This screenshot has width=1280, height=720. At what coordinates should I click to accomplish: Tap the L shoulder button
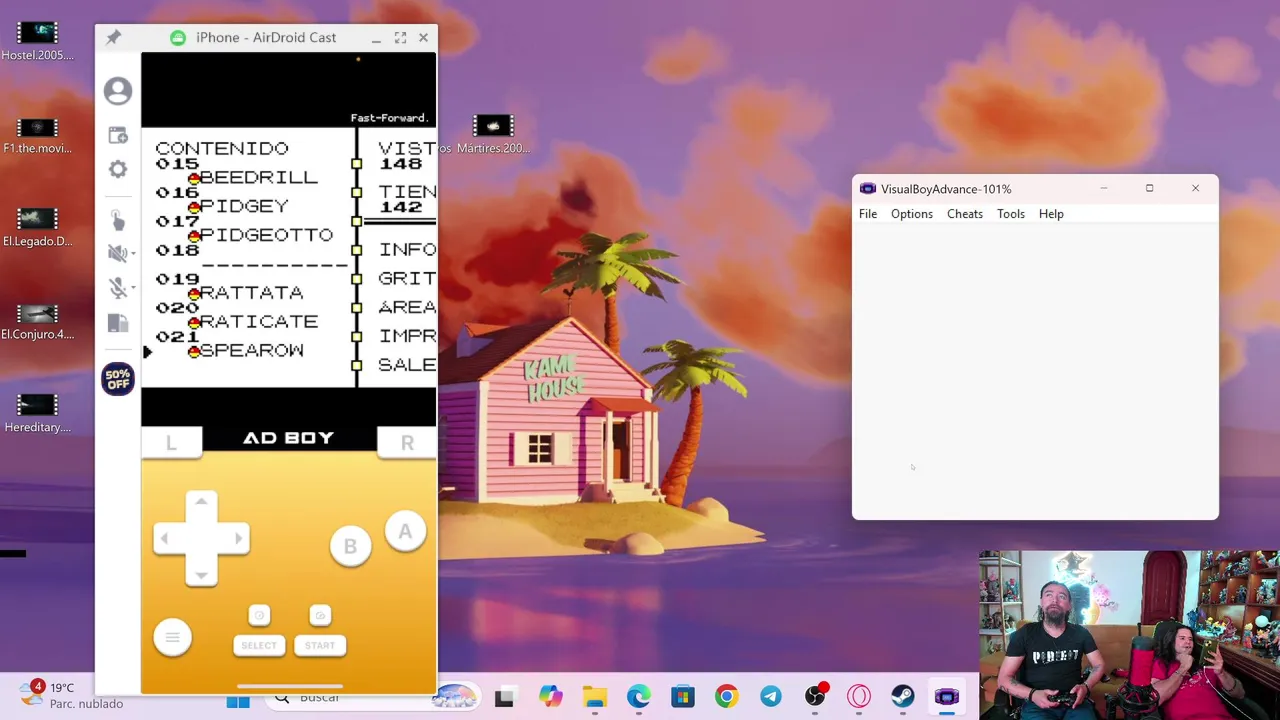point(171,442)
